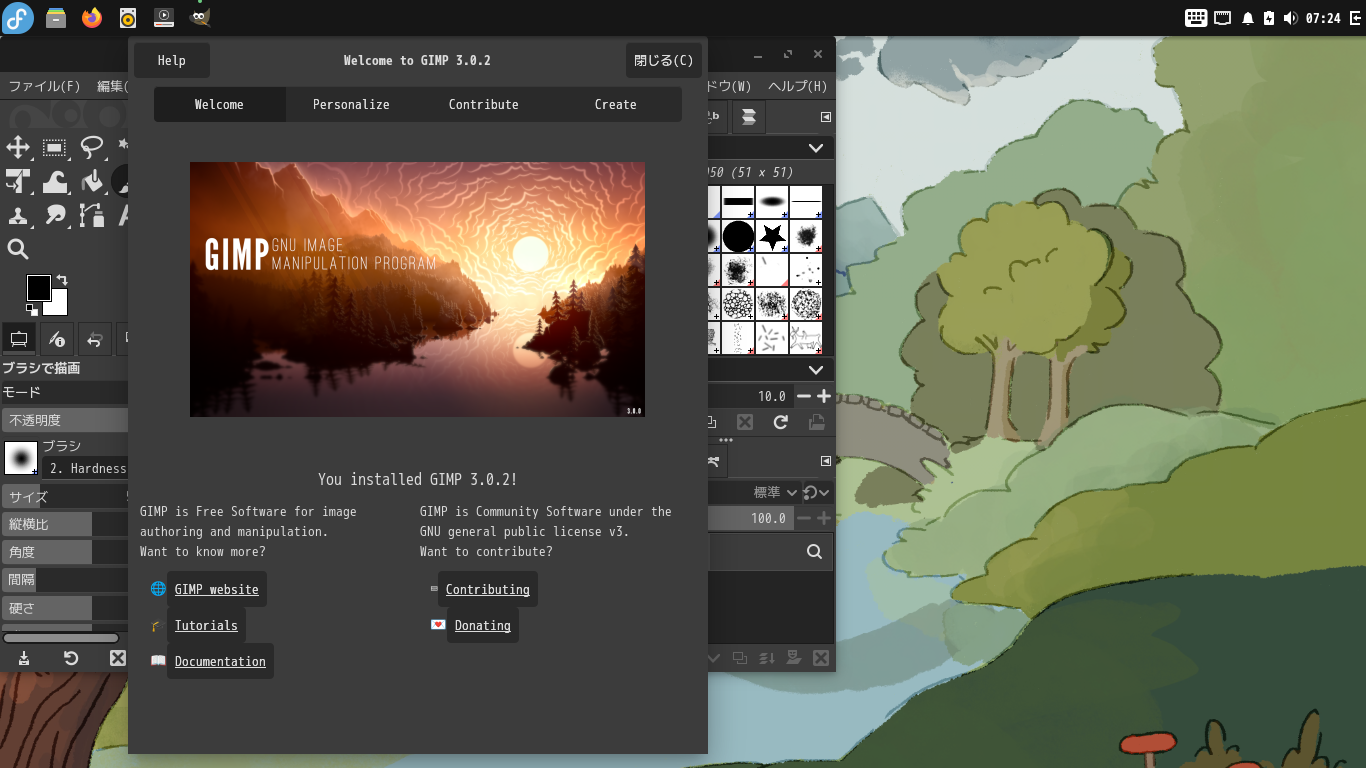The width and height of the screenshot is (1366, 768).
Task: Select the Free Select lasso tool
Action: point(92,148)
